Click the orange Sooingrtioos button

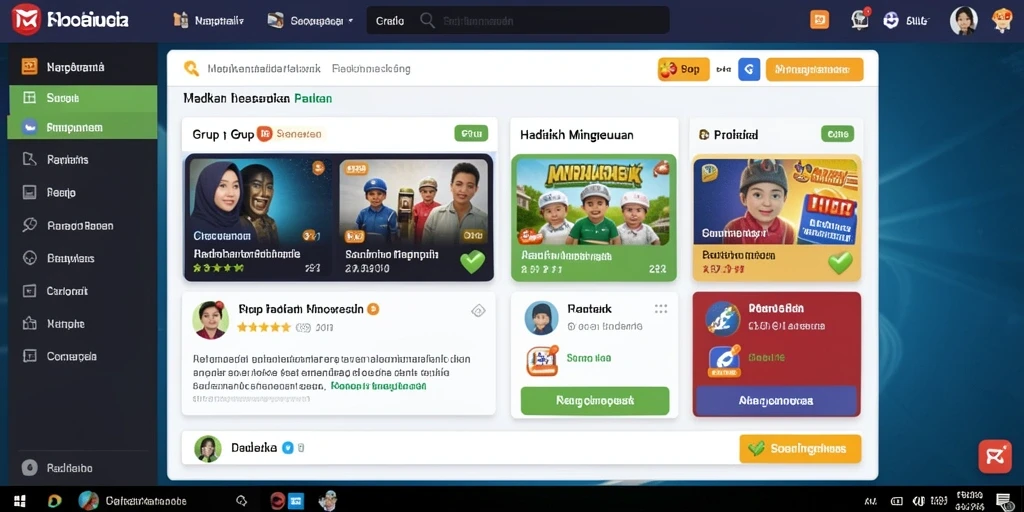800,449
